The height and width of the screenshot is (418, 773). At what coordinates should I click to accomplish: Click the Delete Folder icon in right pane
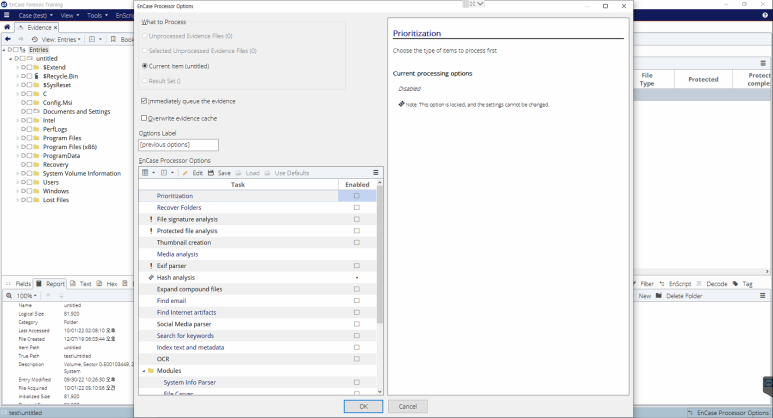pyautogui.click(x=659, y=296)
